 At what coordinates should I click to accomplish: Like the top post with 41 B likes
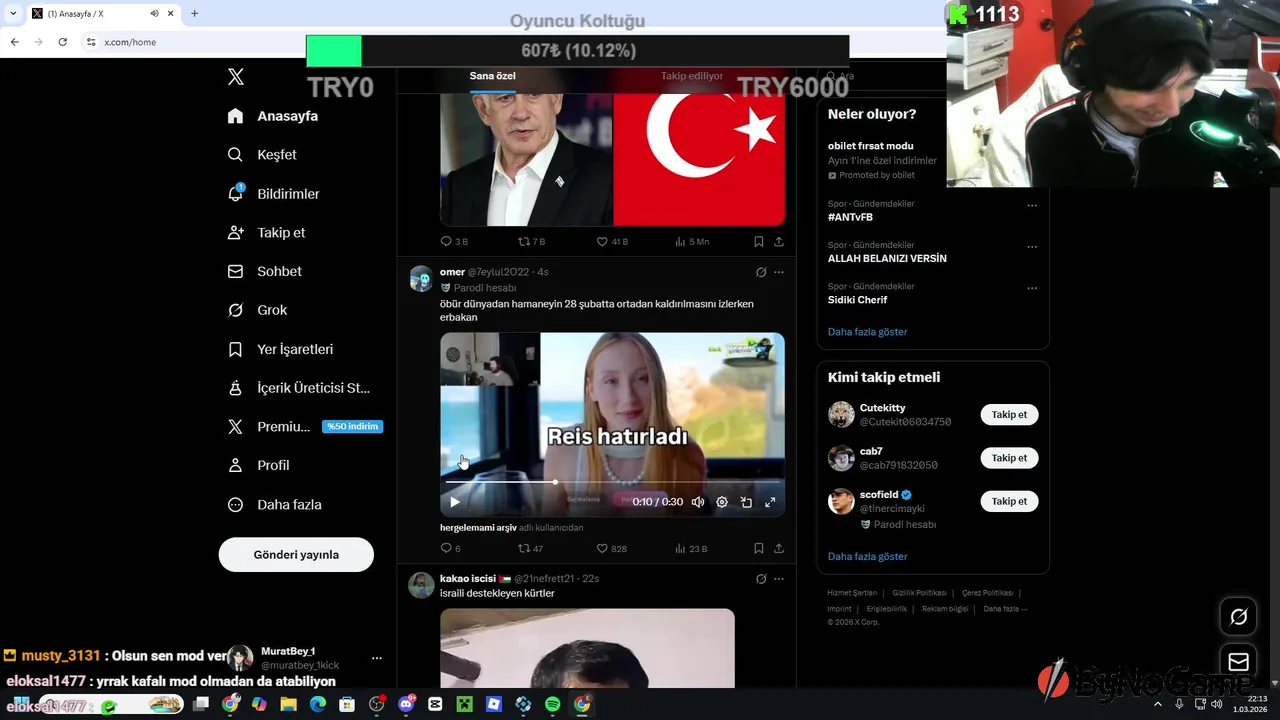(612, 241)
